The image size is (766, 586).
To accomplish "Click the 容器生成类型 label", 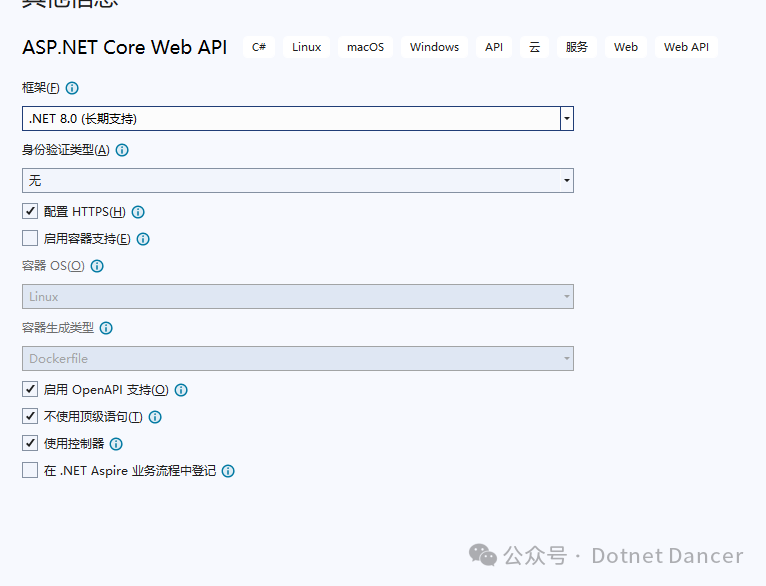I will pos(58,328).
